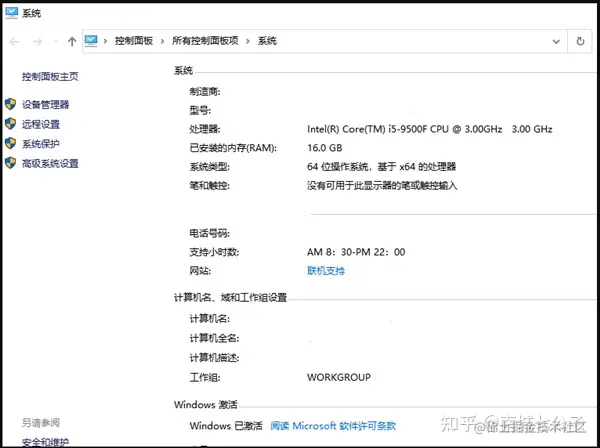The image size is (600, 448).
Task: Click the 电话号码 label
Action: click(x=209, y=233)
